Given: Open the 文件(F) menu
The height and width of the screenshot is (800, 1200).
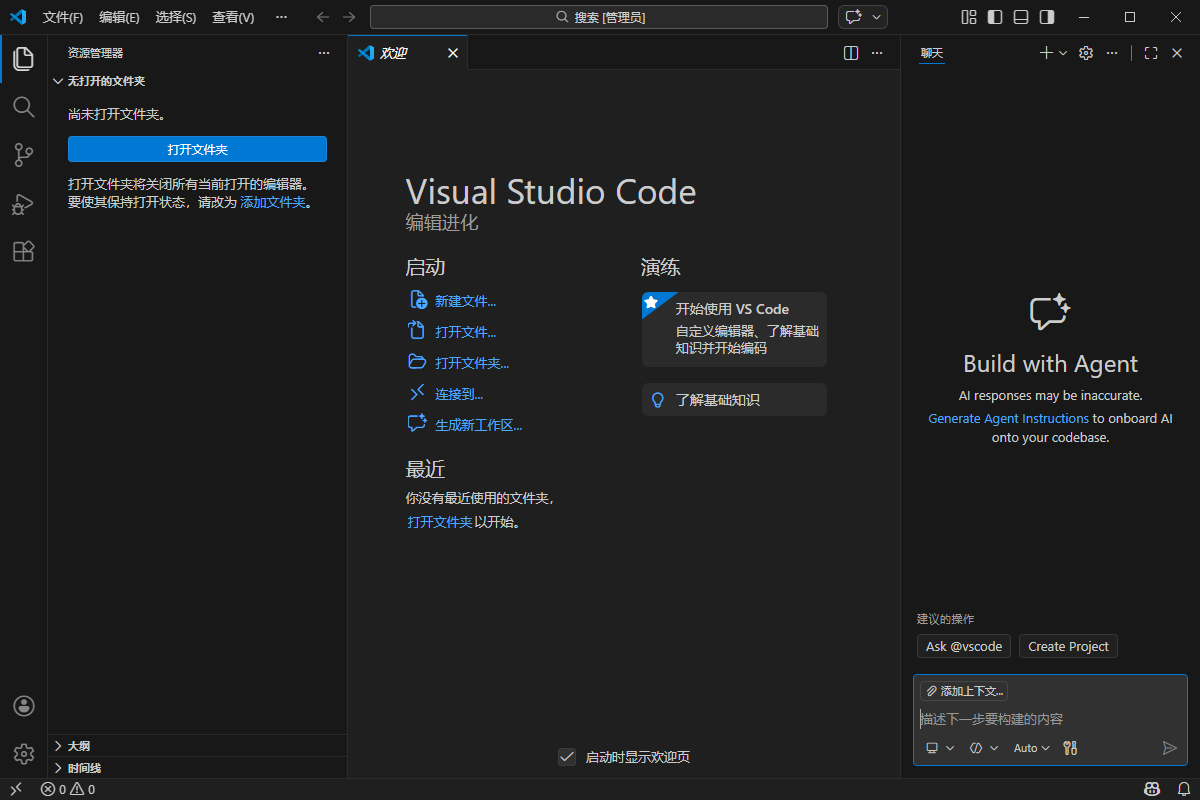Looking at the screenshot, I should click(x=63, y=17).
